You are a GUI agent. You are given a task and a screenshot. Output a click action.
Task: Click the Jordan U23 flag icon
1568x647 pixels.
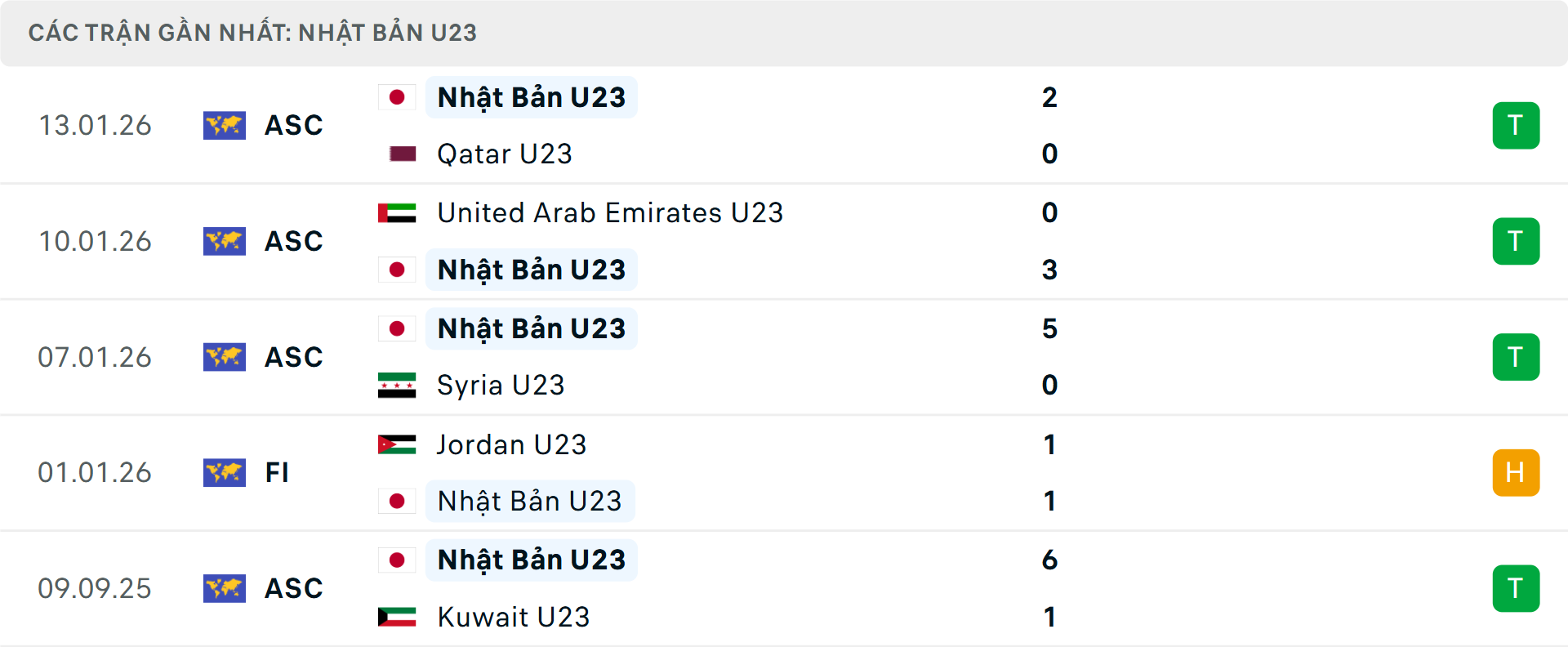(x=397, y=444)
